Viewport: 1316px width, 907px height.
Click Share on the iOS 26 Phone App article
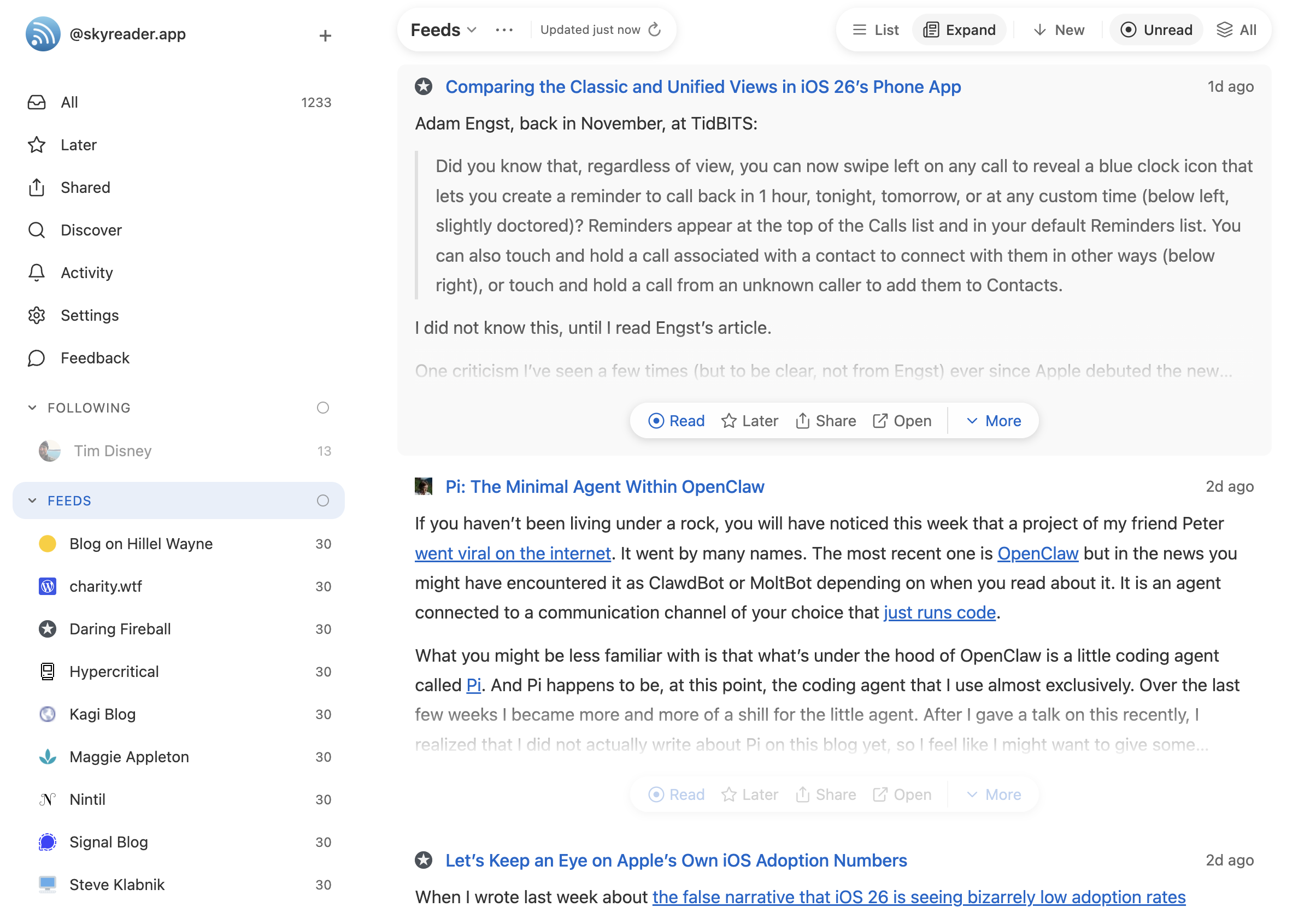825,421
